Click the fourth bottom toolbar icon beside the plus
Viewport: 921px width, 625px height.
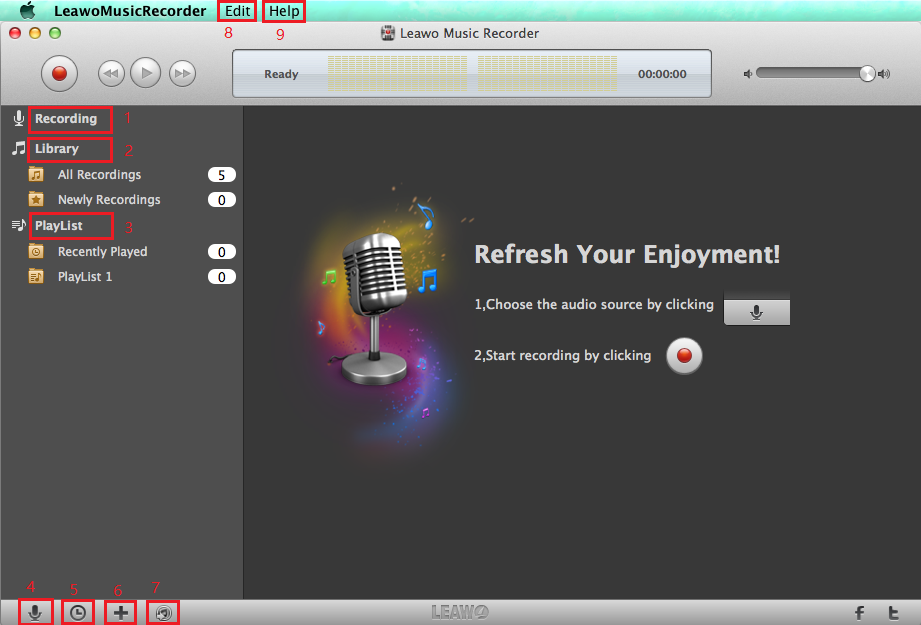coord(163,613)
